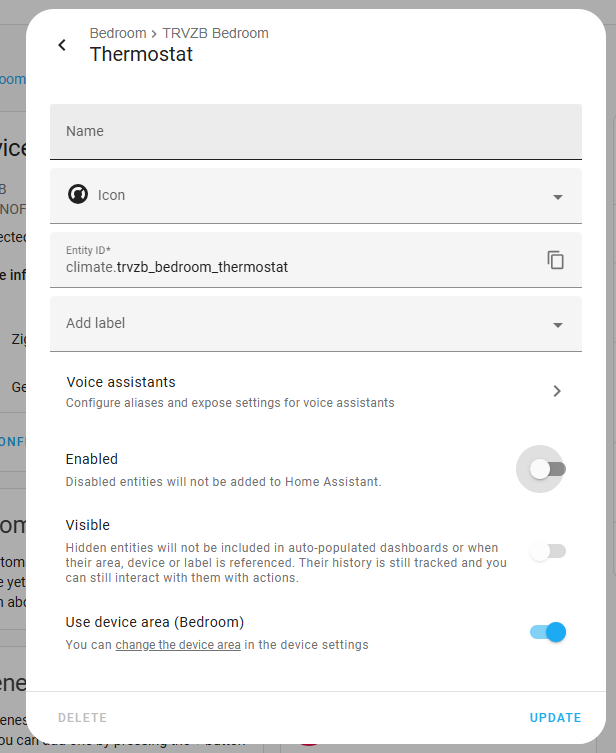Open the Voice assistants settings row
The width and height of the screenshot is (616, 753).
click(x=316, y=391)
